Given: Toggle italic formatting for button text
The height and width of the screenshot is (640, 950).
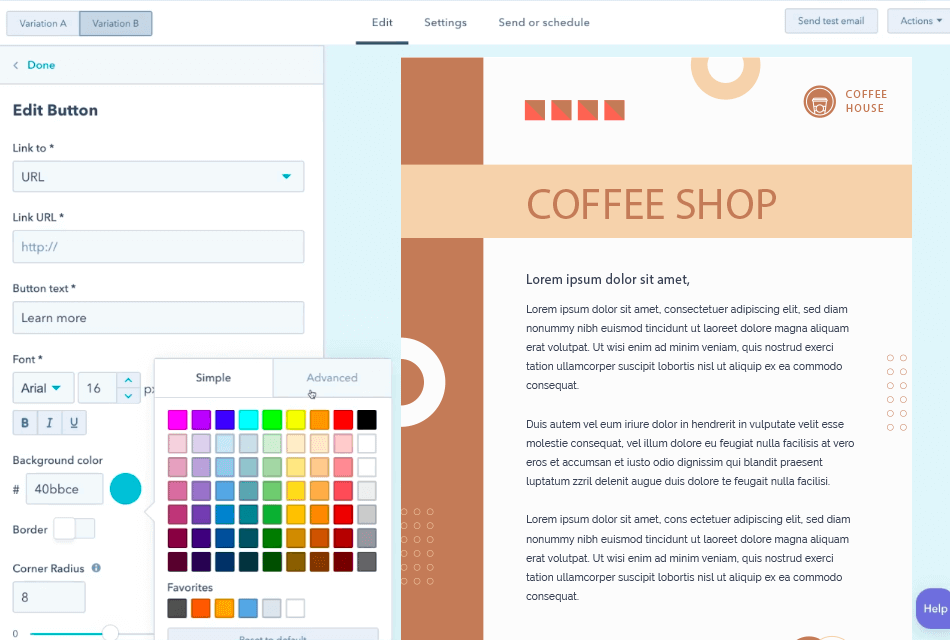Looking at the screenshot, I should 50,422.
